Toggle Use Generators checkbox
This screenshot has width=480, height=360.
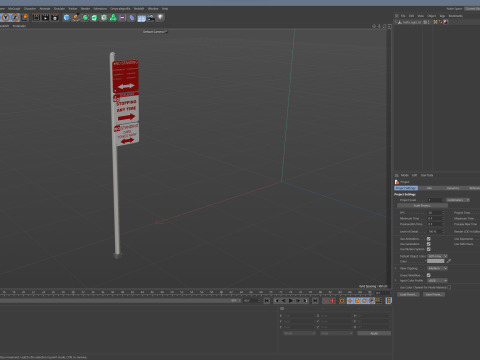pyautogui.click(x=429, y=244)
